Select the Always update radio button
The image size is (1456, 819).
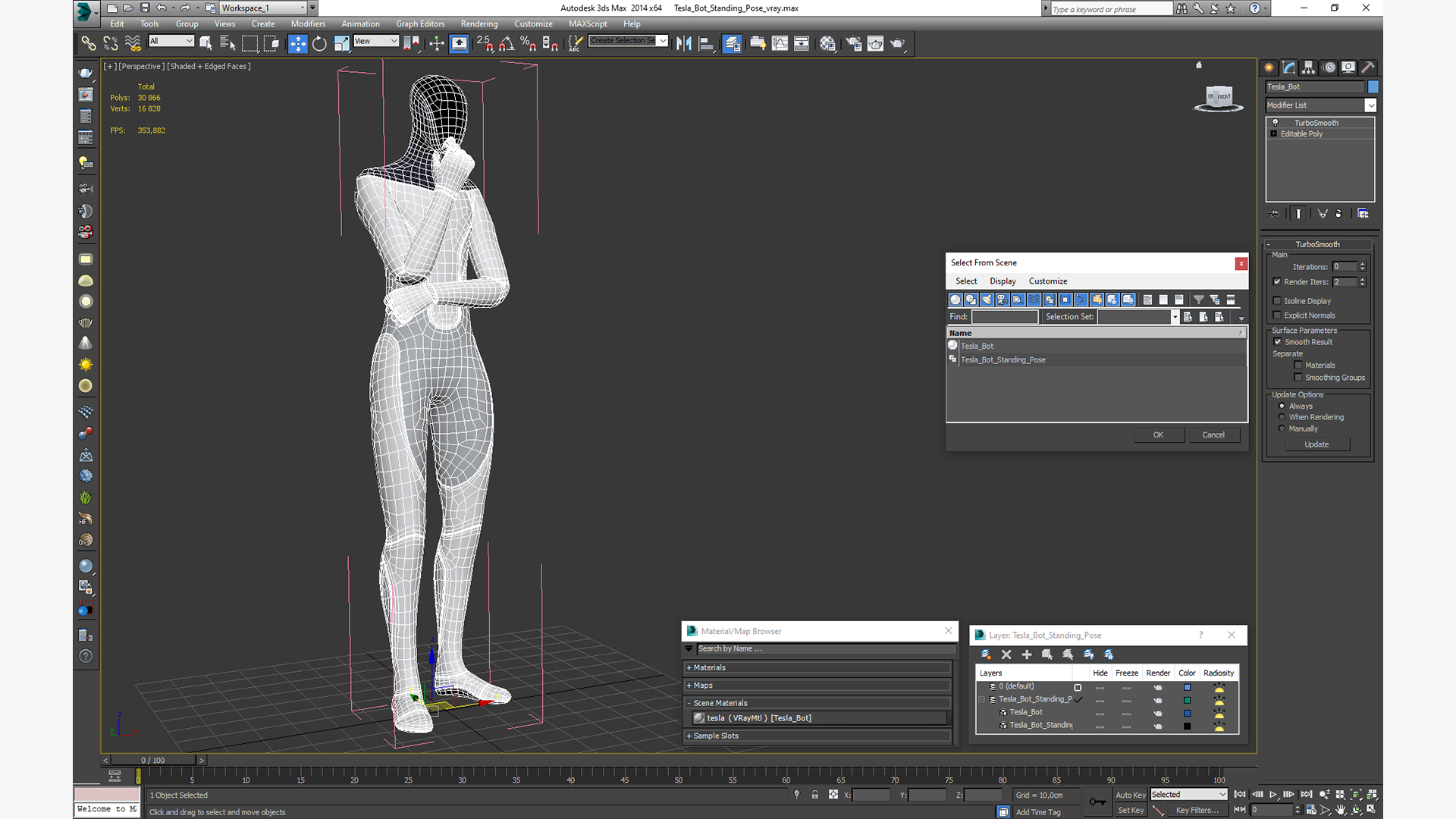tap(1282, 406)
